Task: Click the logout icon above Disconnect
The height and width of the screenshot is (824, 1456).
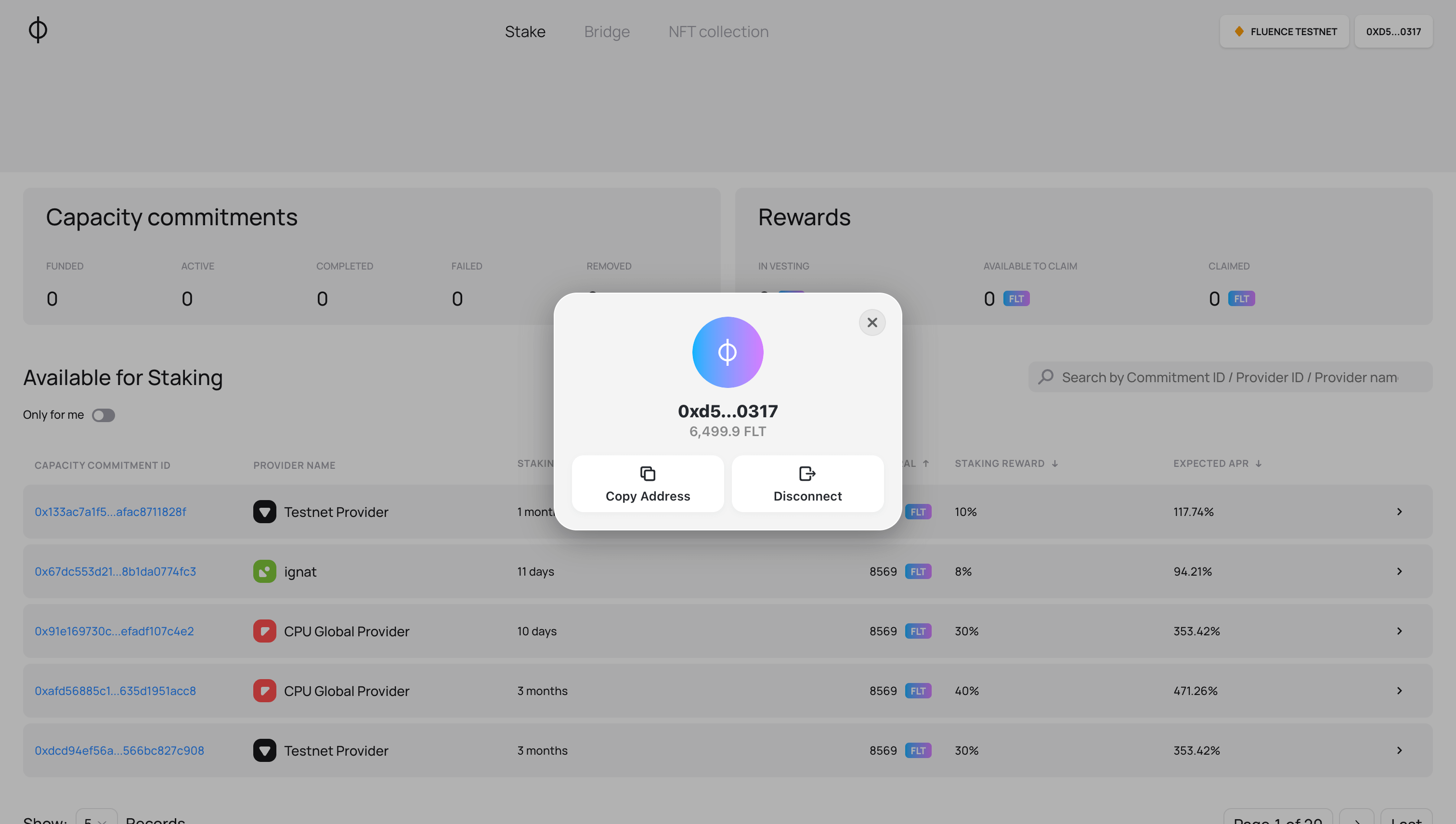Action: [x=806, y=473]
